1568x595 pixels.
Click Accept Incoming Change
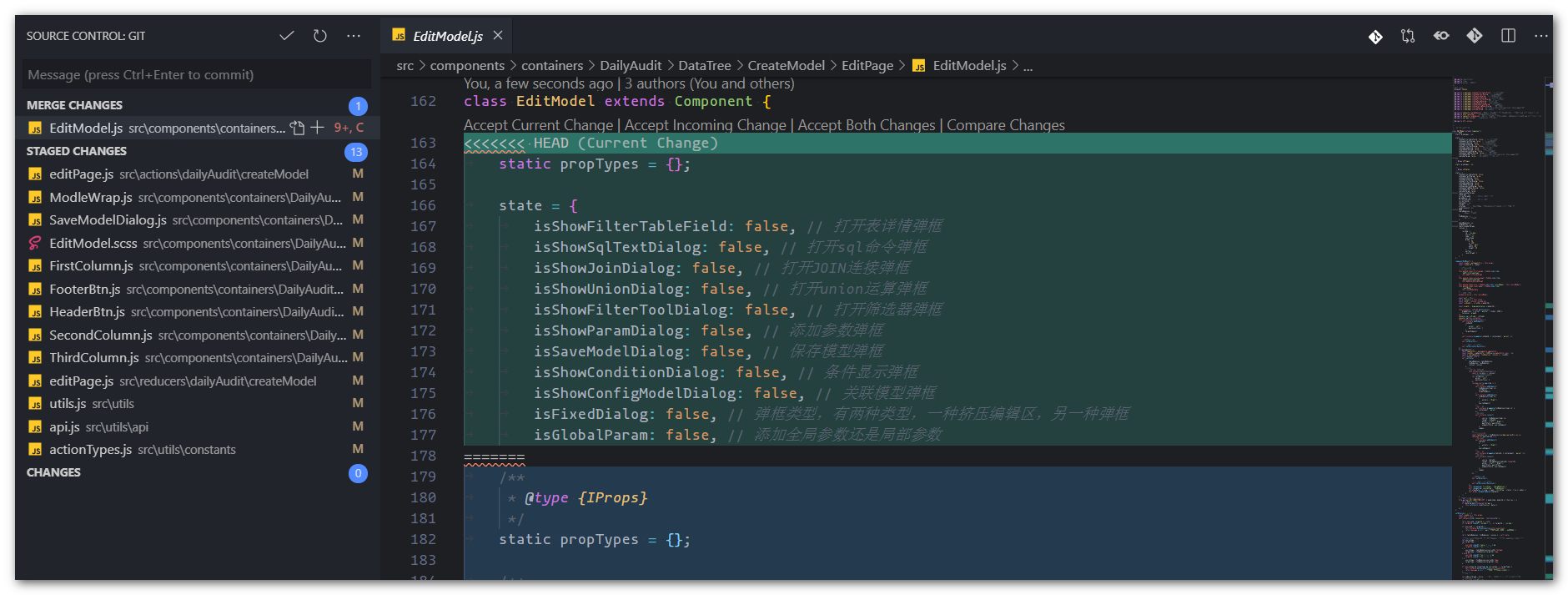click(x=705, y=125)
